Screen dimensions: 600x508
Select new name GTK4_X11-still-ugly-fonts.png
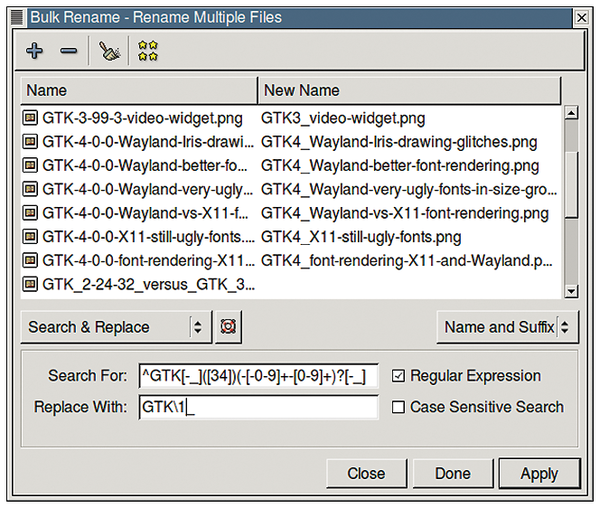(x=361, y=236)
